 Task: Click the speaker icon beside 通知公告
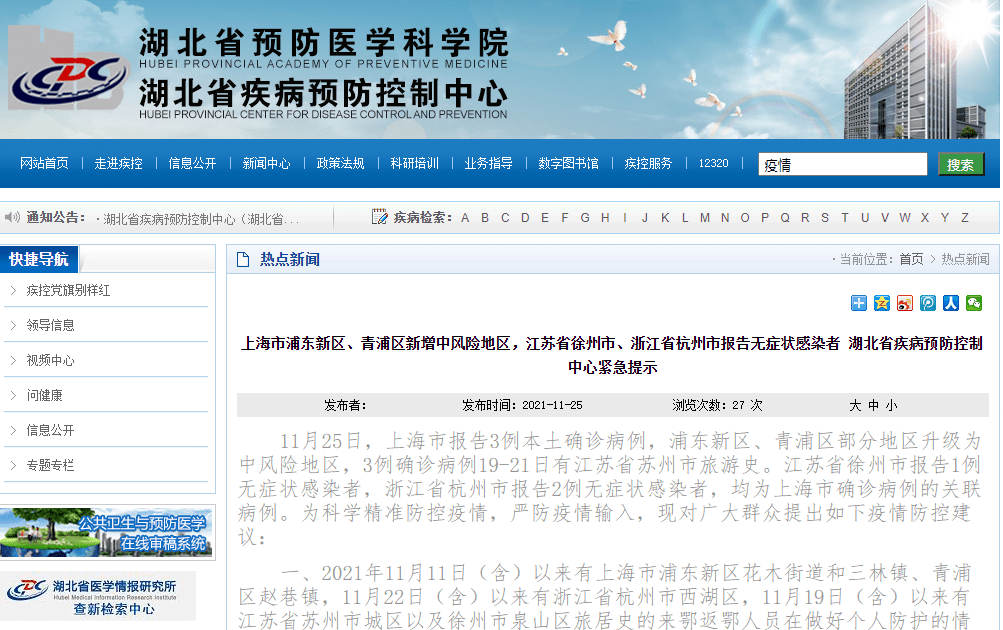pyautogui.click(x=12, y=217)
